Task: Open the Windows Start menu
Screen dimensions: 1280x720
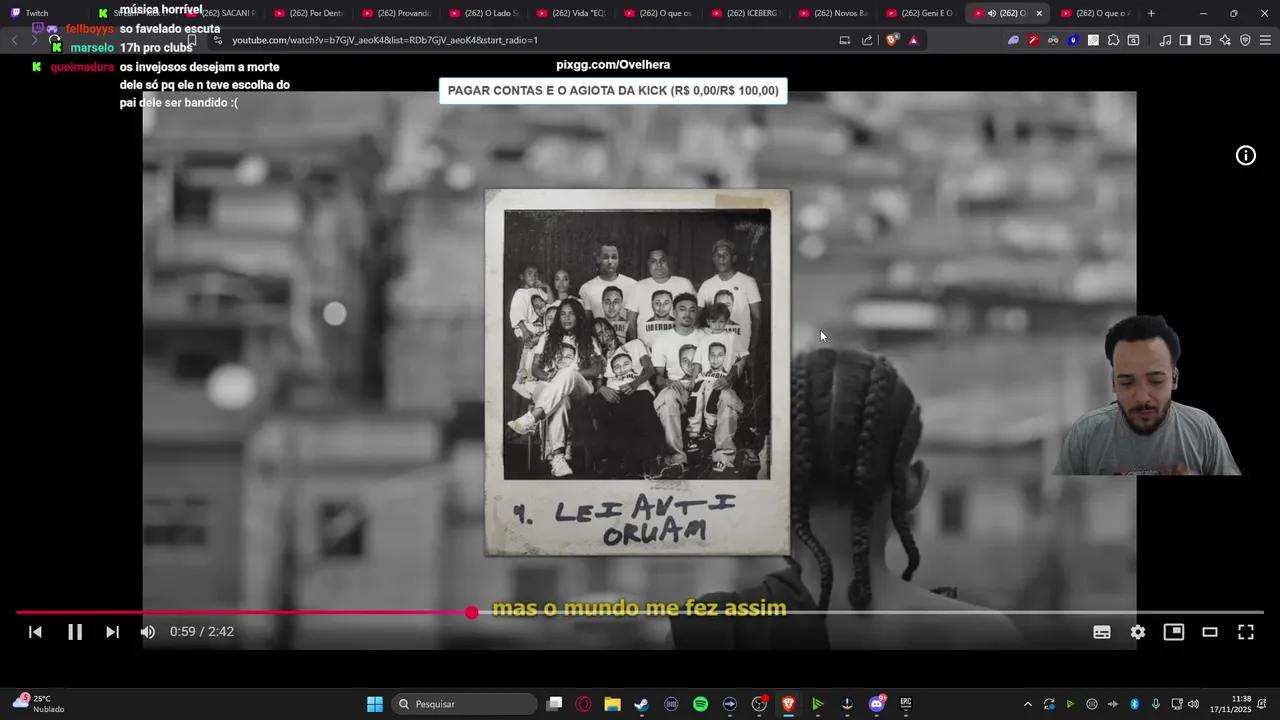Action: pyautogui.click(x=374, y=704)
